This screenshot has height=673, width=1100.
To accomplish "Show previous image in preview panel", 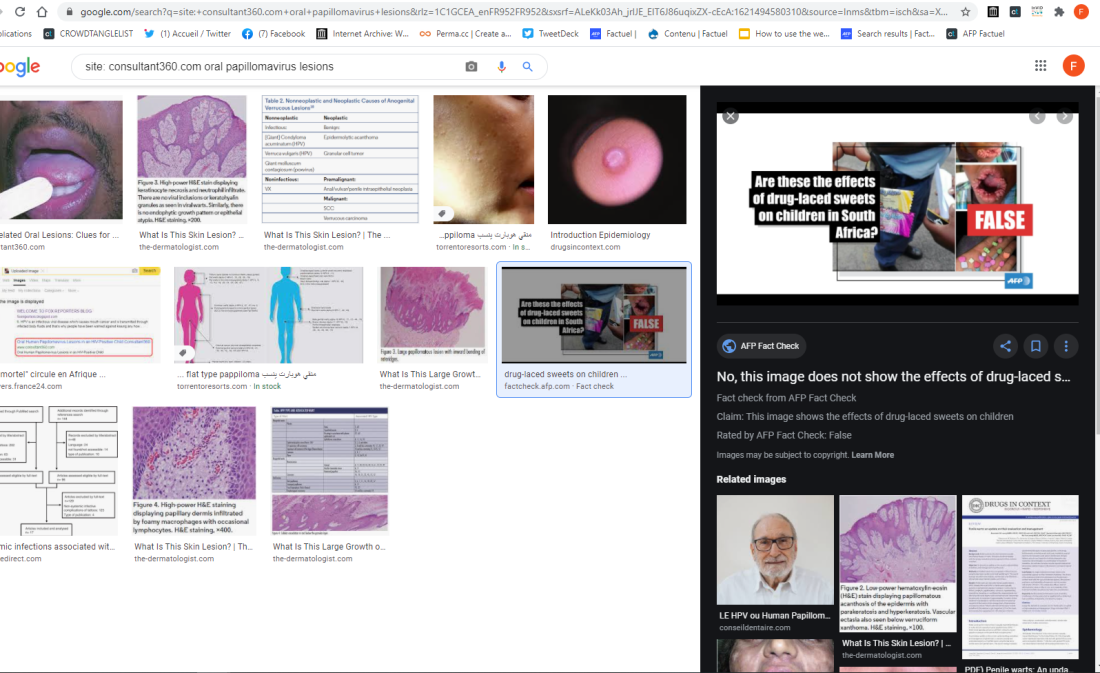I will coord(1037,116).
